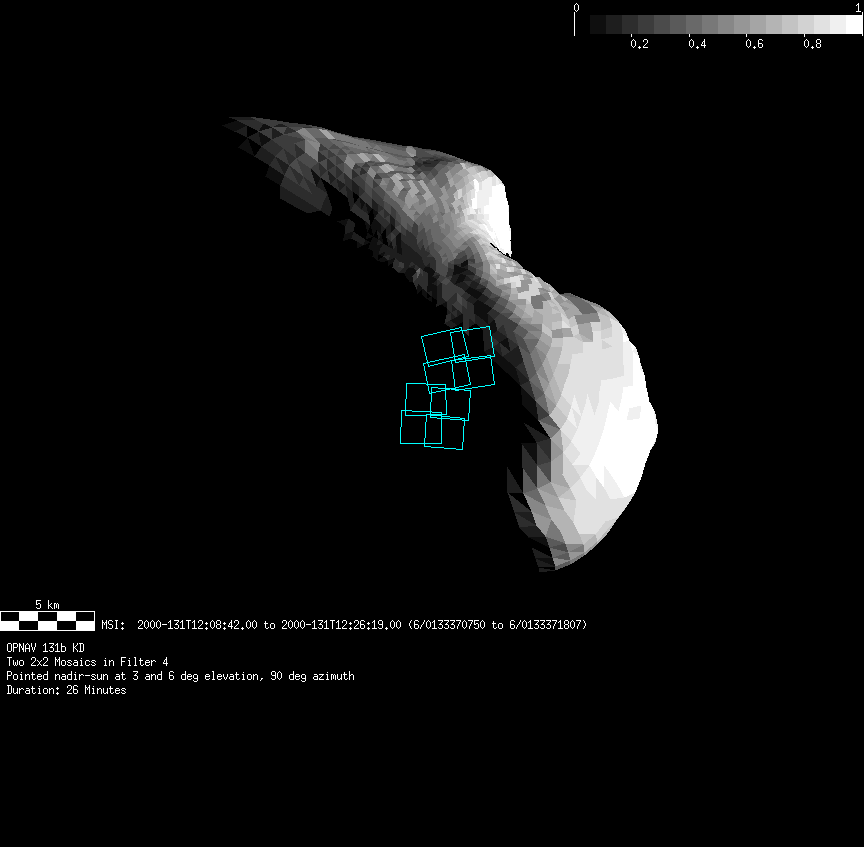Click the 0.6 tick label on the color scale
This screenshot has height=847, width=864.
[x=754, y=44]
